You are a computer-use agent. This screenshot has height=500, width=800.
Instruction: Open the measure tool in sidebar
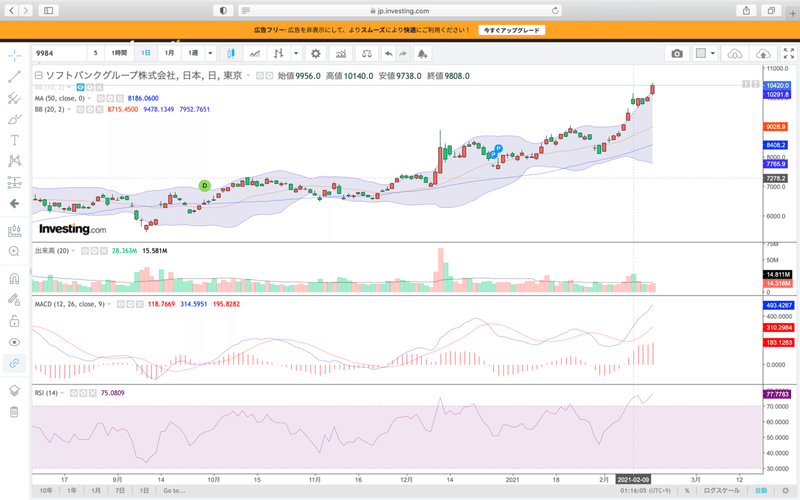(x=14, y=231)
